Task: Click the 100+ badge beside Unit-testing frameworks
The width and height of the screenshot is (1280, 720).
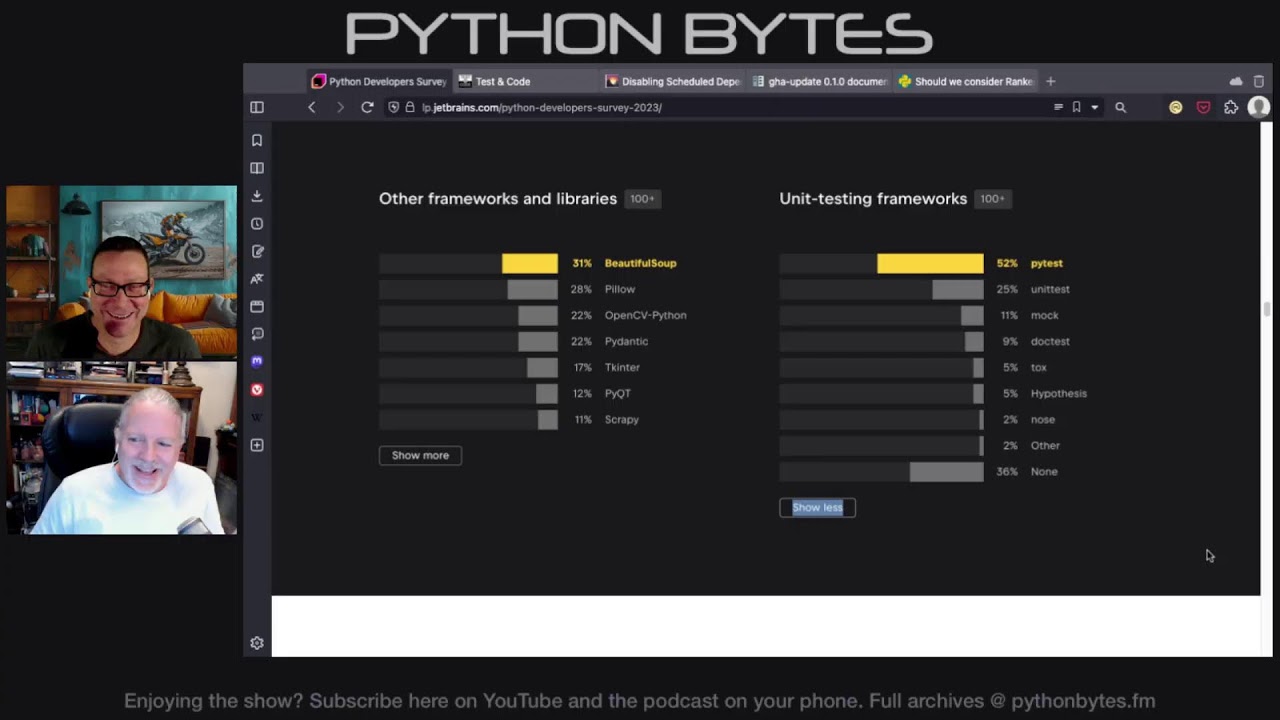Action: (x=992, y=199)
